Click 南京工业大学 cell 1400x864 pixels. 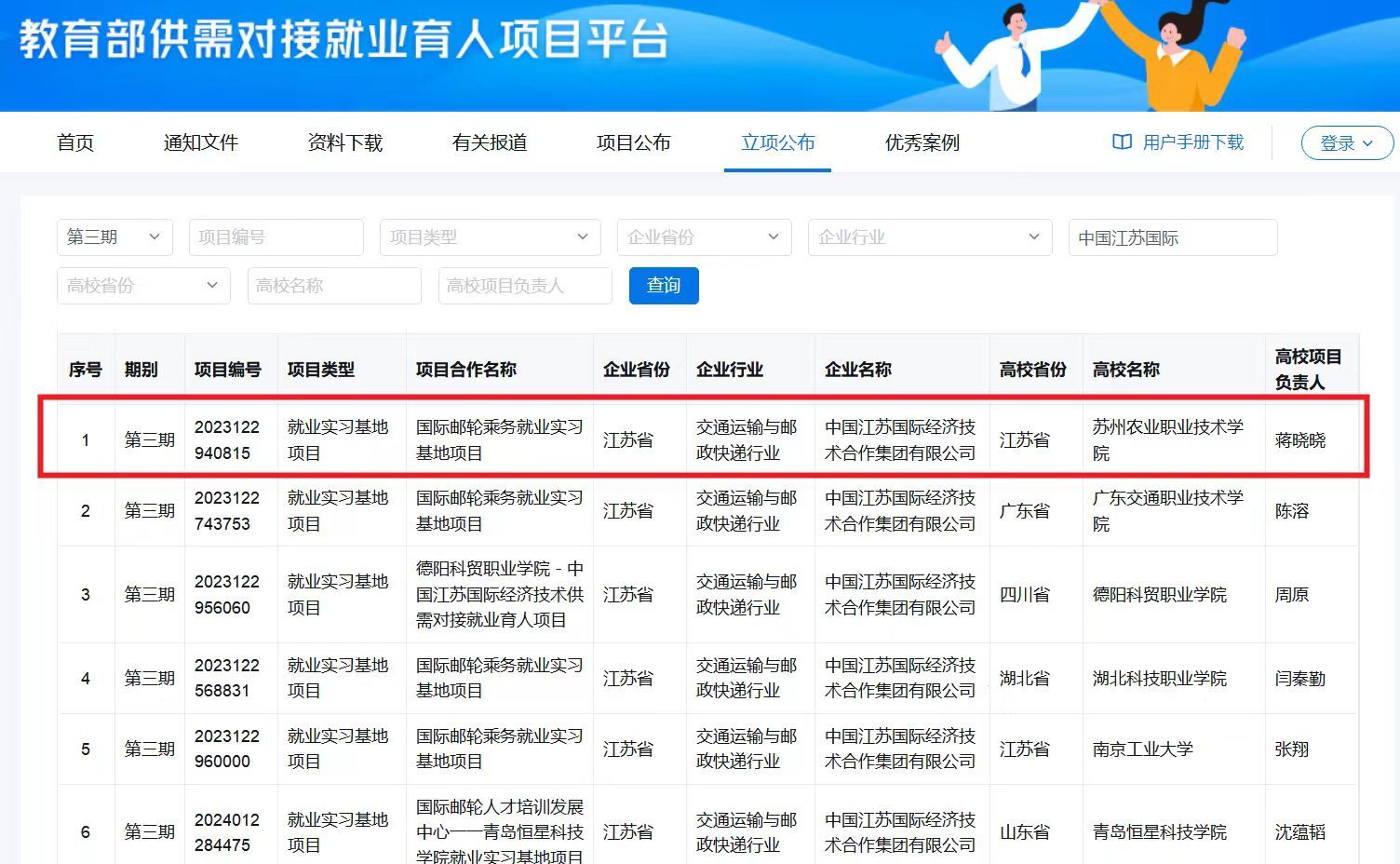1143,749
